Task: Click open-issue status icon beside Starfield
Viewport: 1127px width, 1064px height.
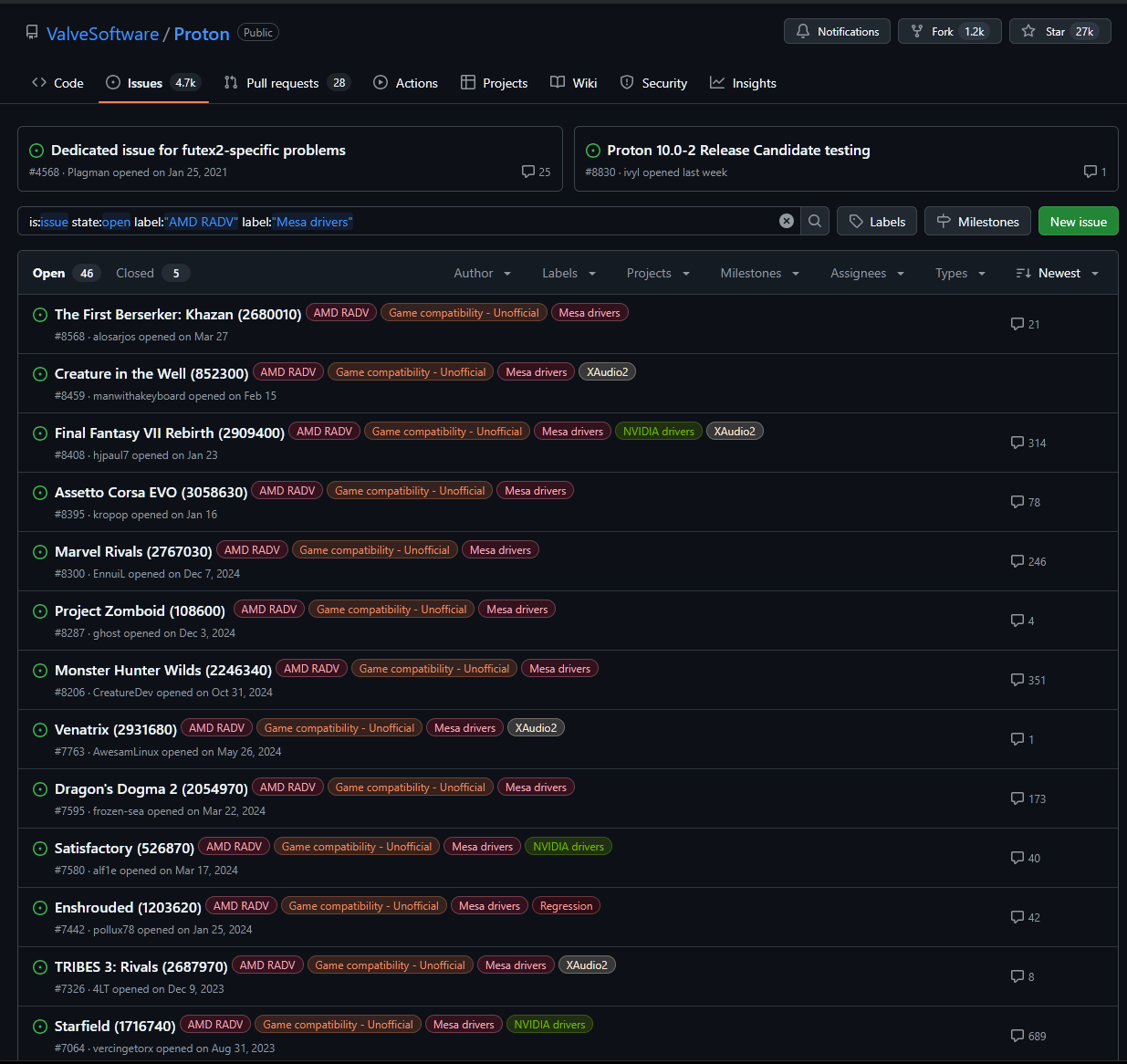Action: (x=40, y=1027)
